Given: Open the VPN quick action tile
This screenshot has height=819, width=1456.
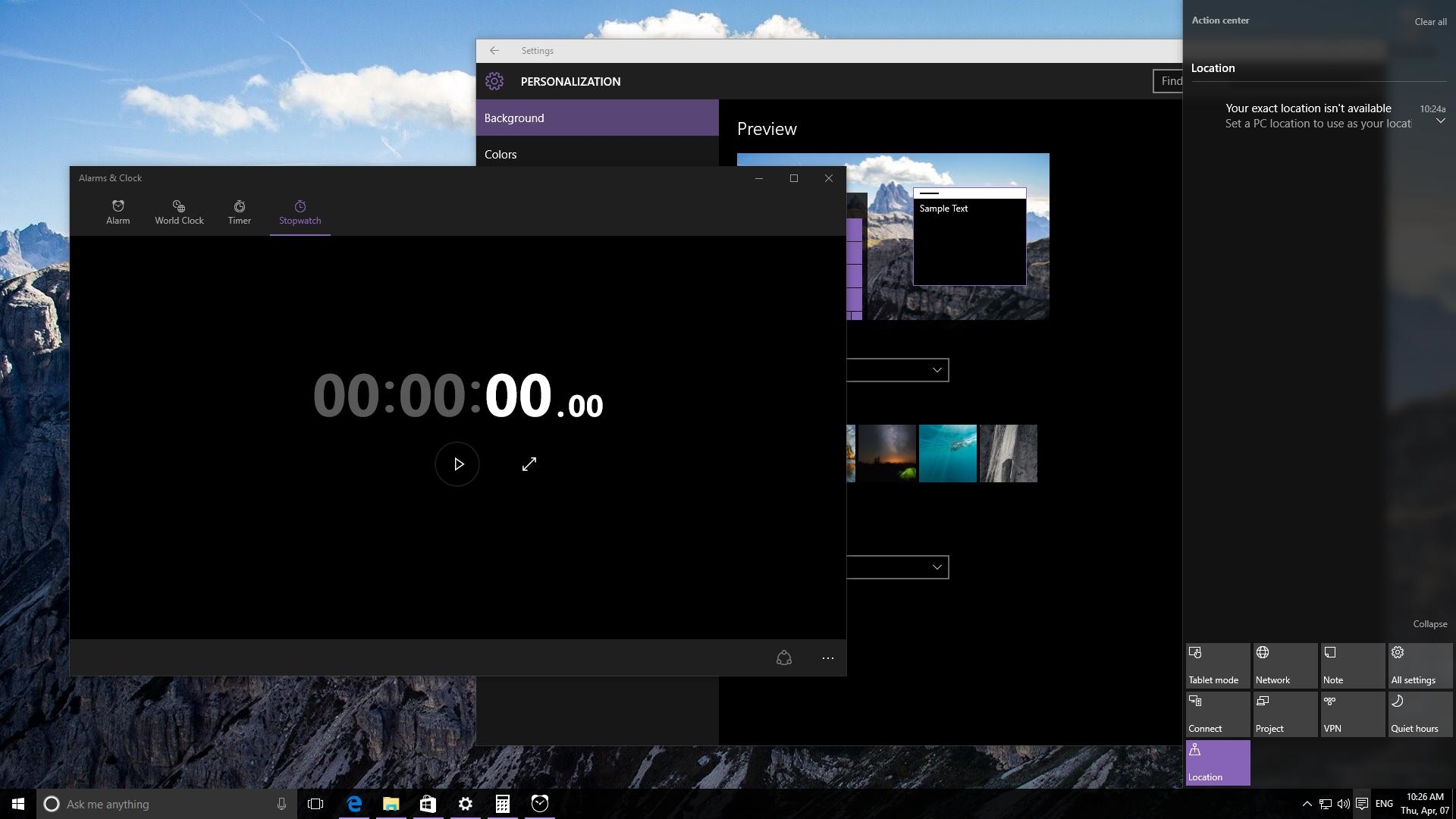Looking at the screenshot, I should (x=1352, y=714).
